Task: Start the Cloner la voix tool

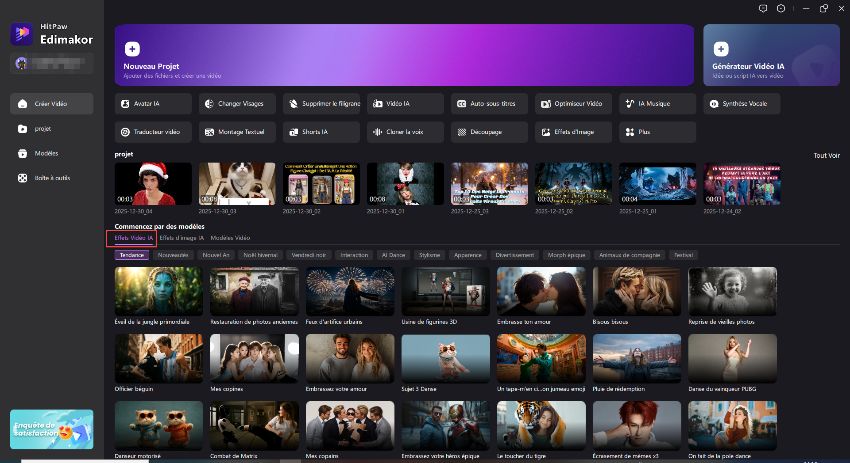Action: tap(406, 131)
